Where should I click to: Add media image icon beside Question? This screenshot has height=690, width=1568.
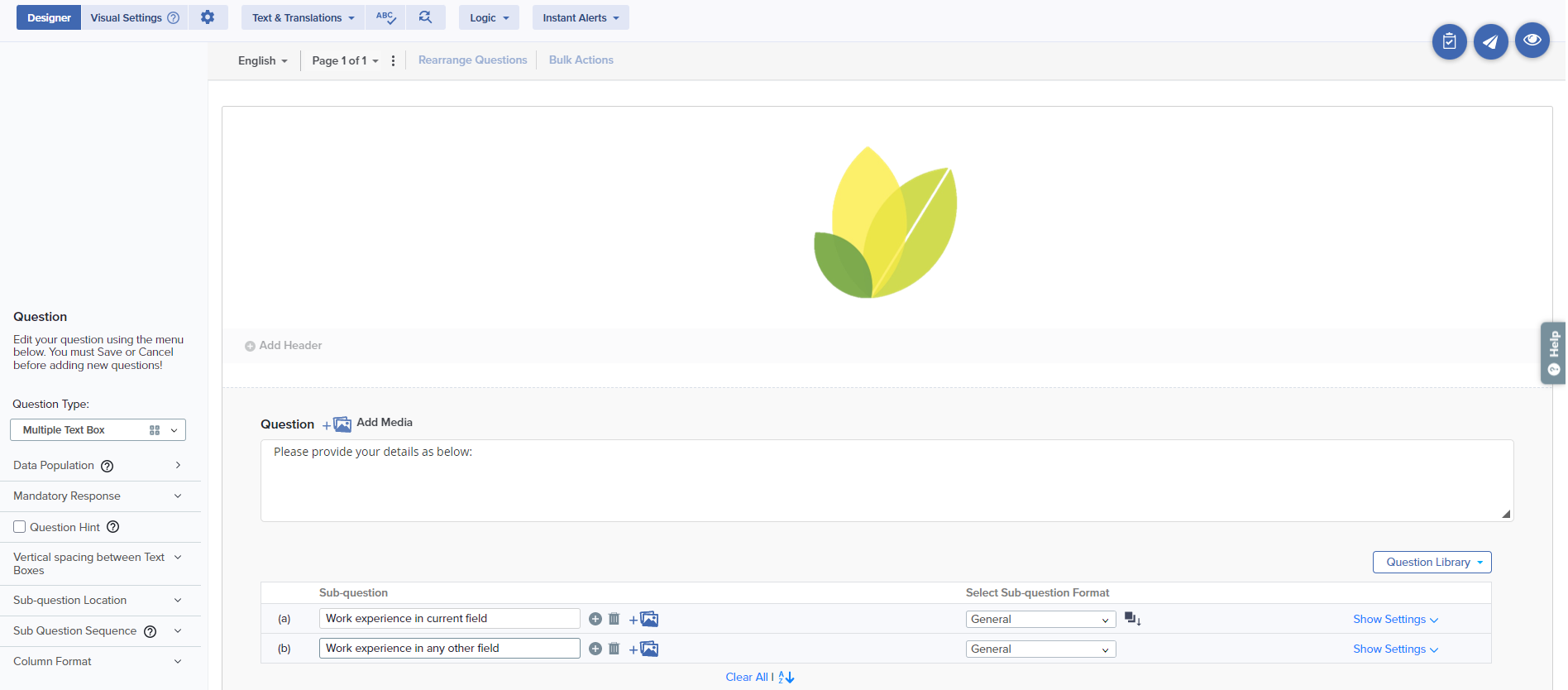click(x=337, y=424)
